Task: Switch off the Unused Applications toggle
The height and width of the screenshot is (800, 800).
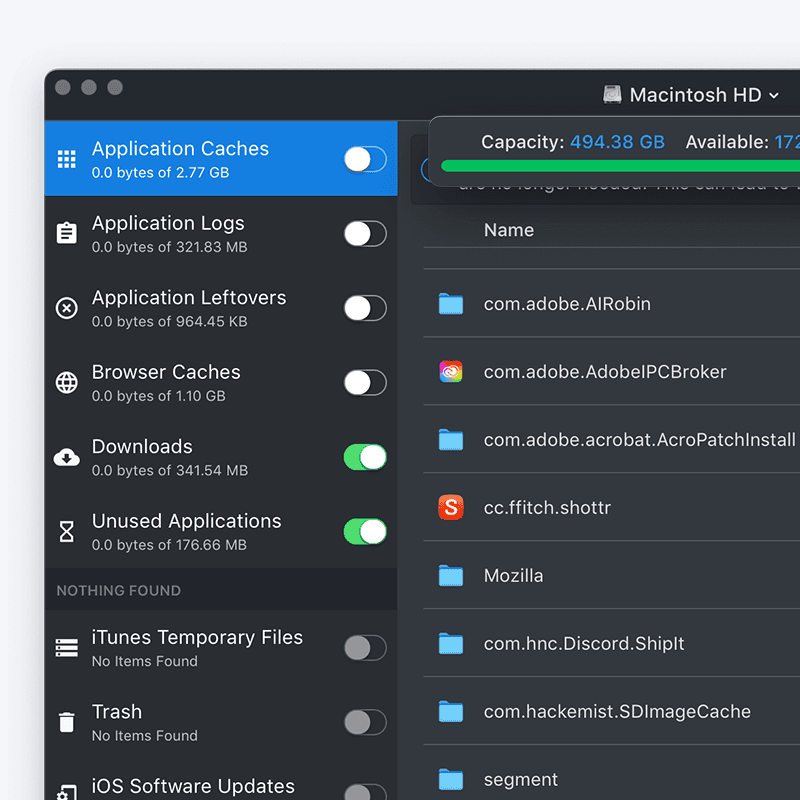Action: point(365,531)
